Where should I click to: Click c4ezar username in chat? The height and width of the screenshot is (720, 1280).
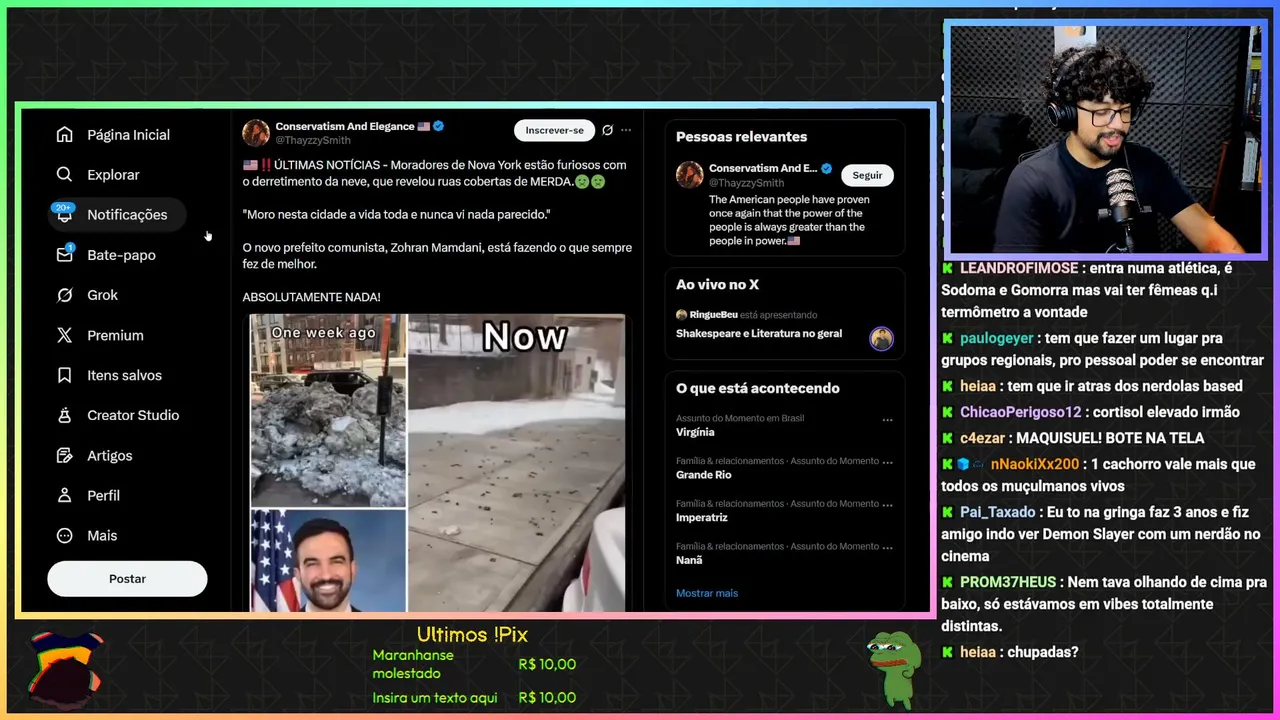pos(982,438)
